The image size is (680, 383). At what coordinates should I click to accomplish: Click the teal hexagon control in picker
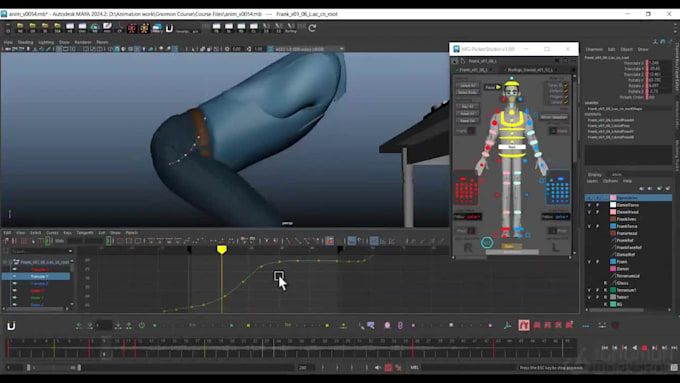(x=487, y=242)
